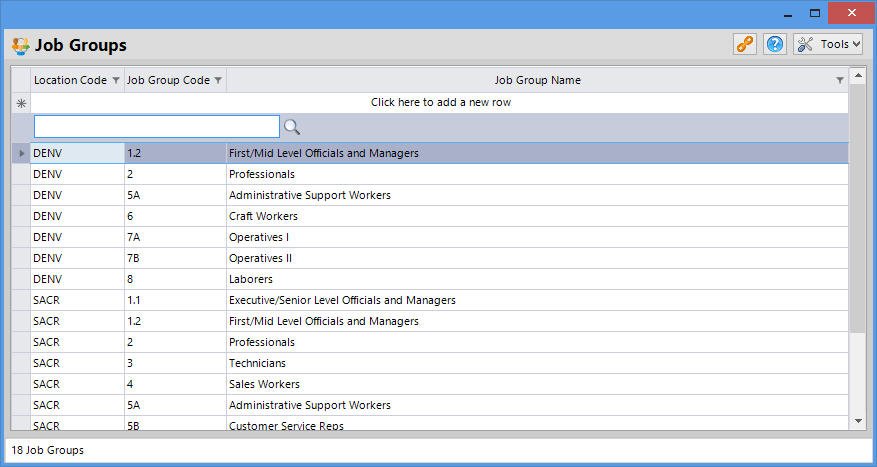Select the Technicians cell
This screenshot has height=467, width=877.
pos(537,363)
